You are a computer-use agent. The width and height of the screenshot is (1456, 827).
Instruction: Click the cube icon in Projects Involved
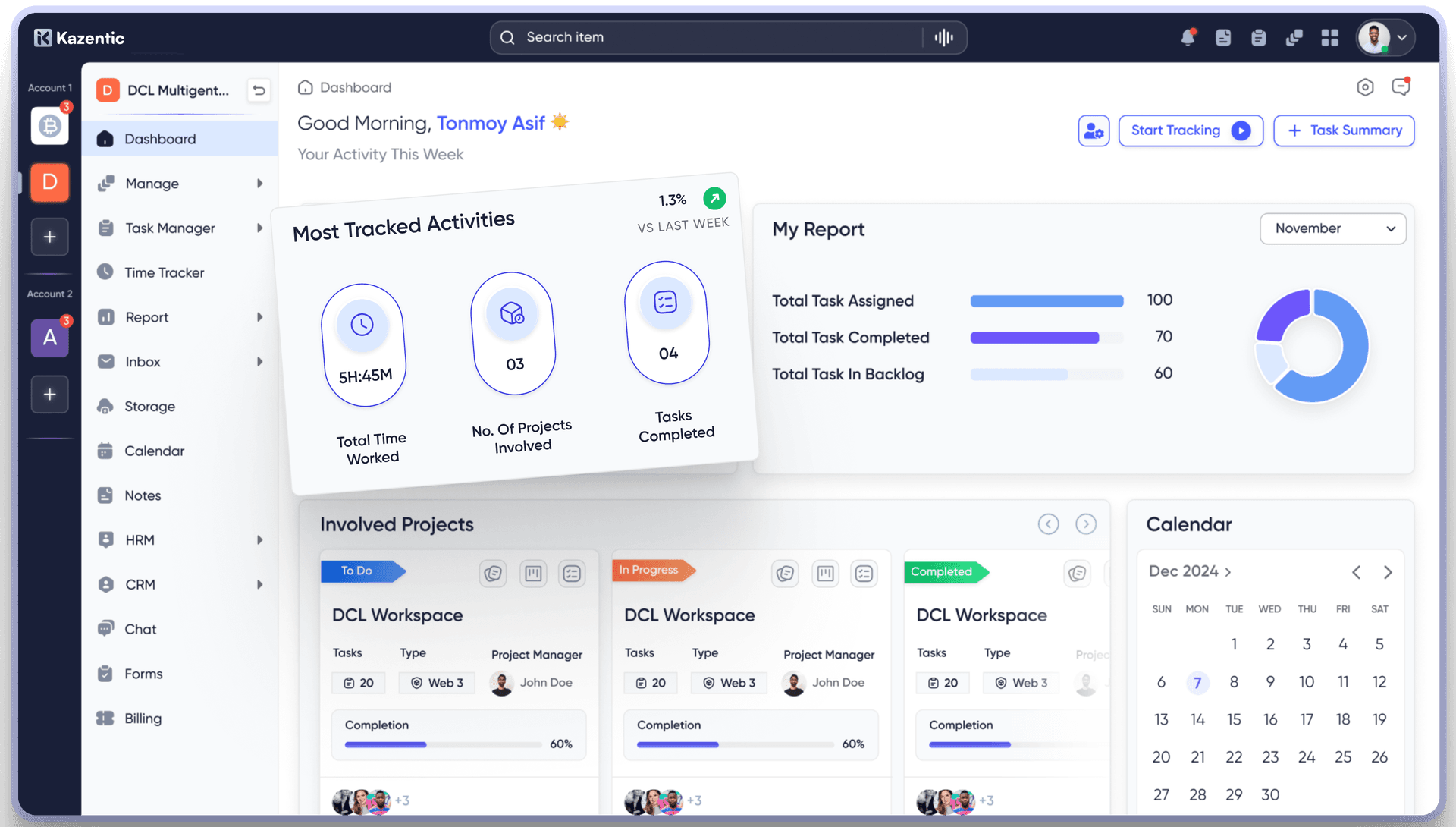coord(513,313)
